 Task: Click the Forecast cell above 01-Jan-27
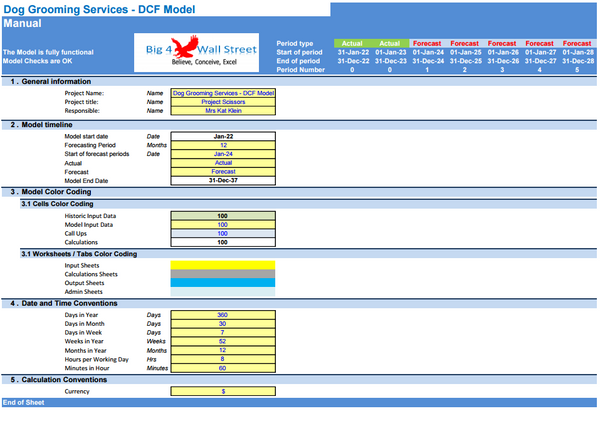[x=540, y=43]
